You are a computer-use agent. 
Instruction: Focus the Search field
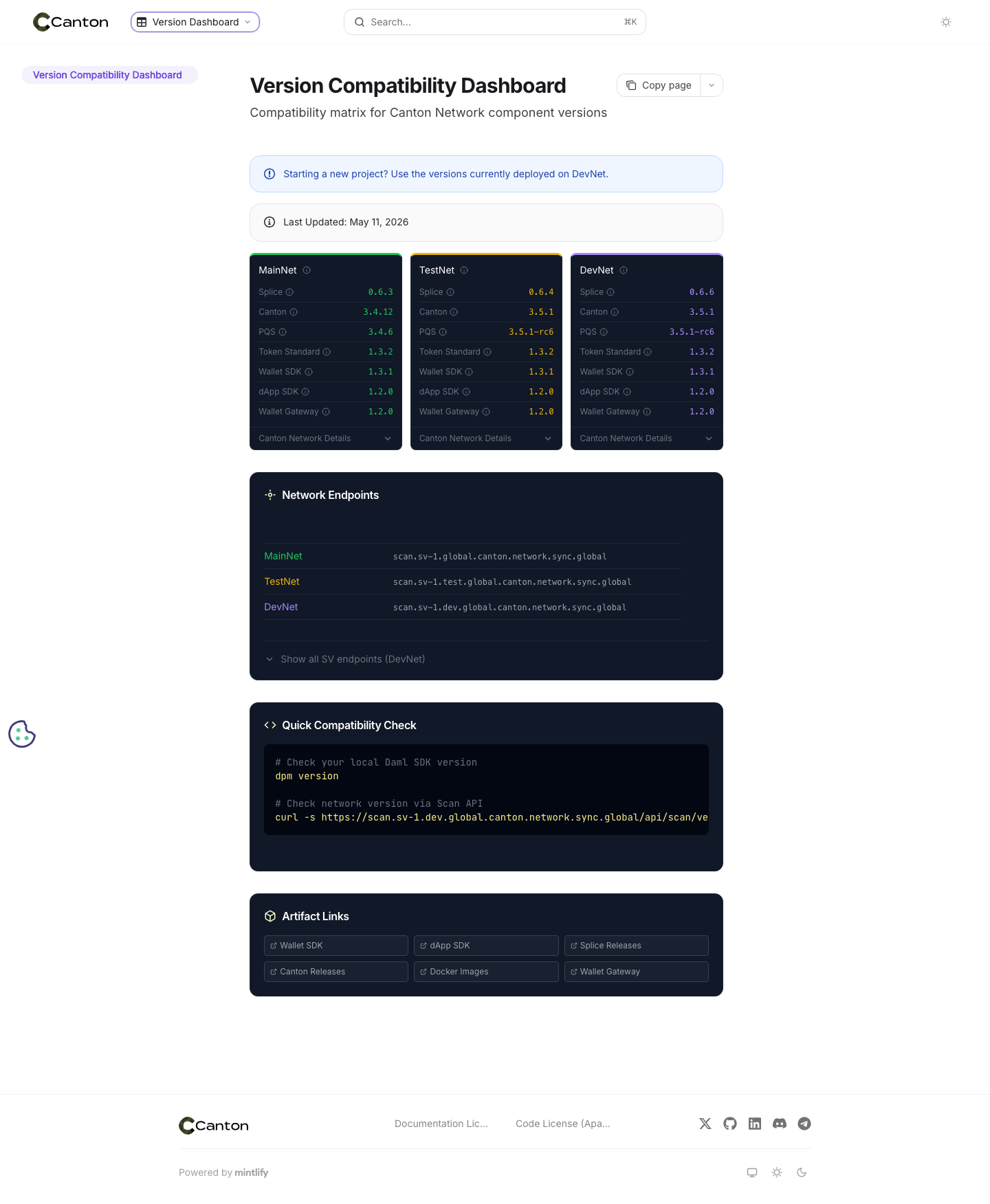495,22
